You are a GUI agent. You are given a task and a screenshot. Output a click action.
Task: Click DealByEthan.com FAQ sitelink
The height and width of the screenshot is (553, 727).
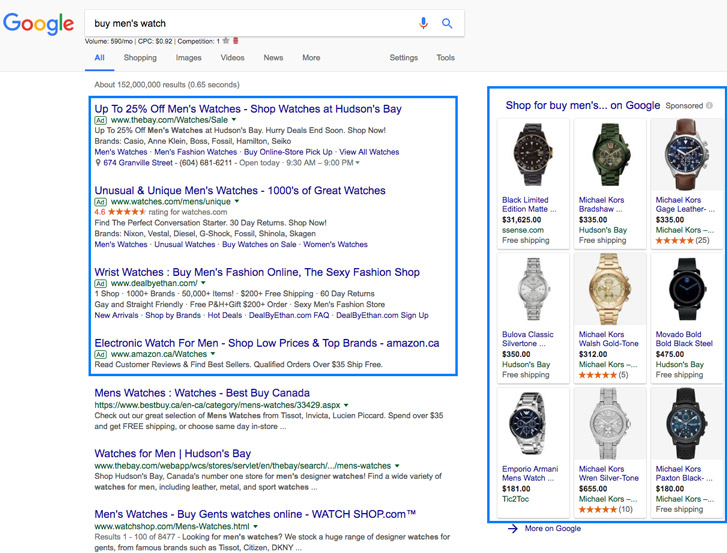point(289,315)
